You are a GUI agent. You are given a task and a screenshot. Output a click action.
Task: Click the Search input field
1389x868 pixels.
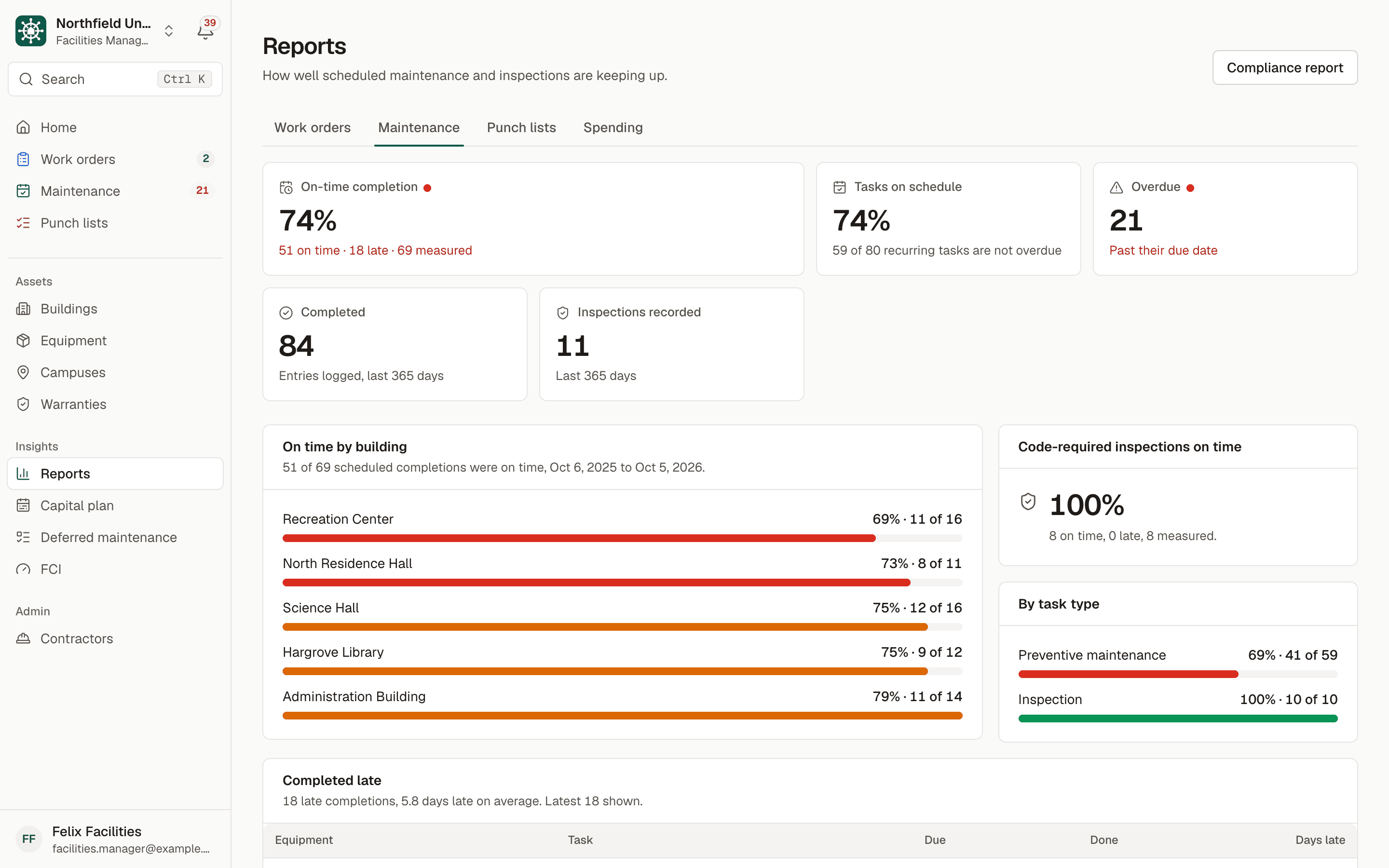click(115, 79)
